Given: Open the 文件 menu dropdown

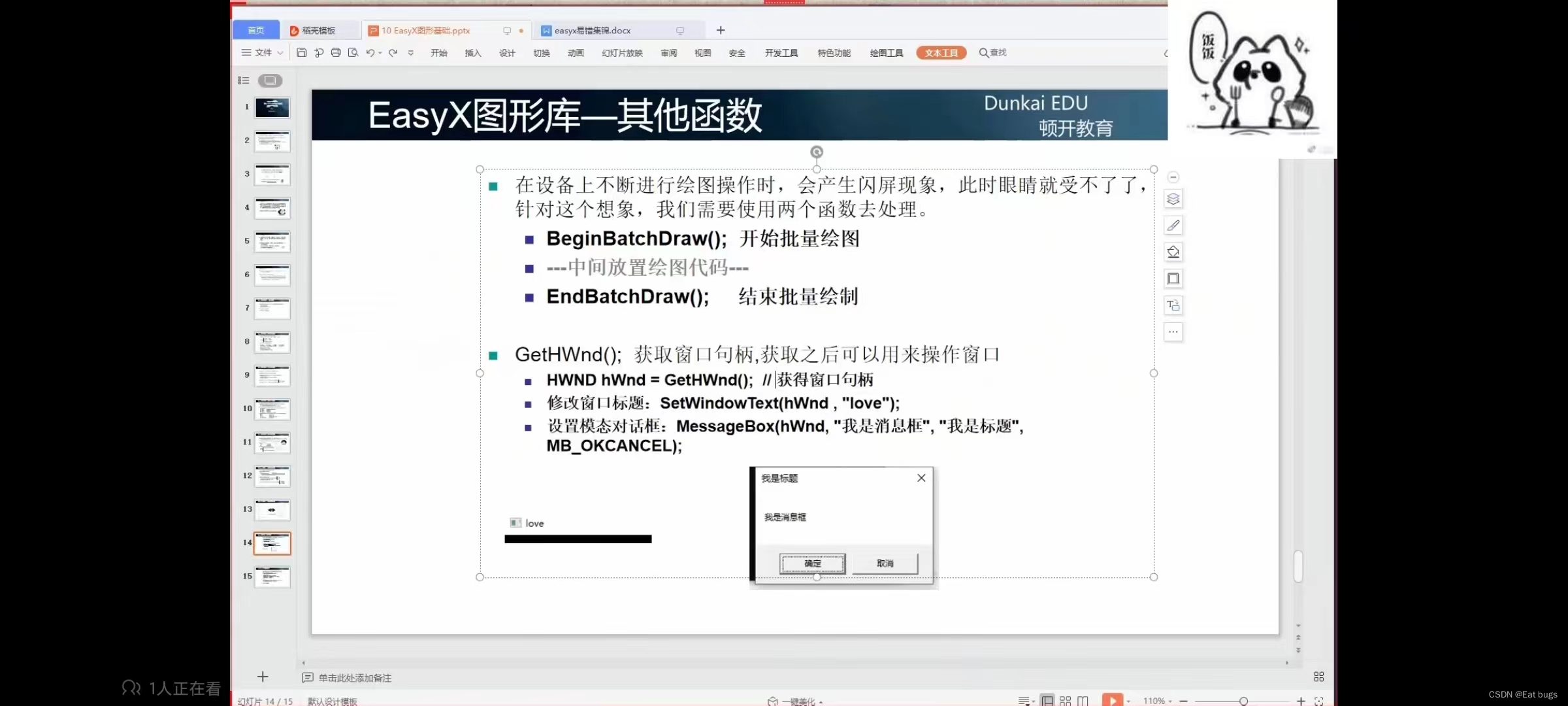Looking at the screenshot, I should 260,53.
